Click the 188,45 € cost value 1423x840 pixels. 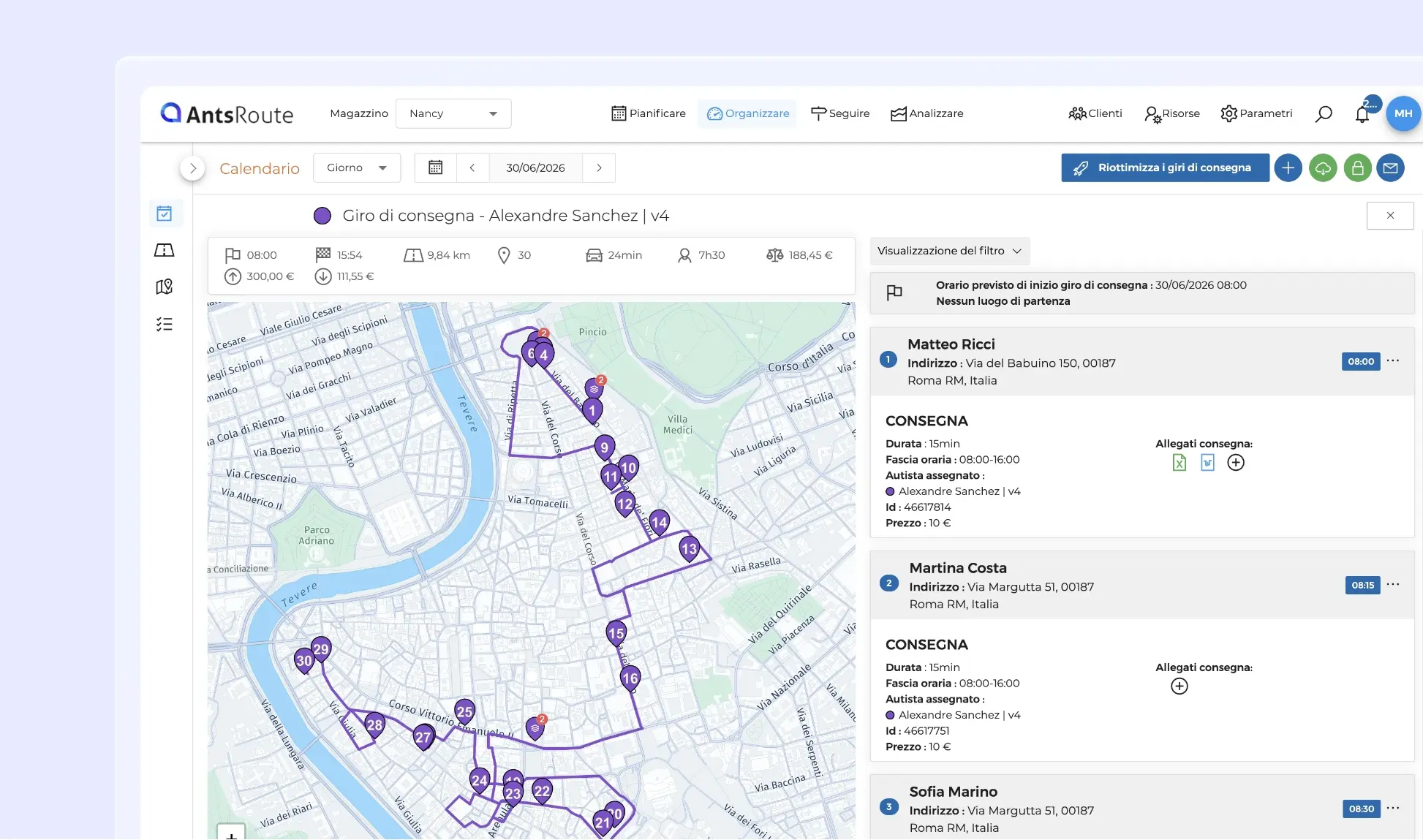point(810,255)
